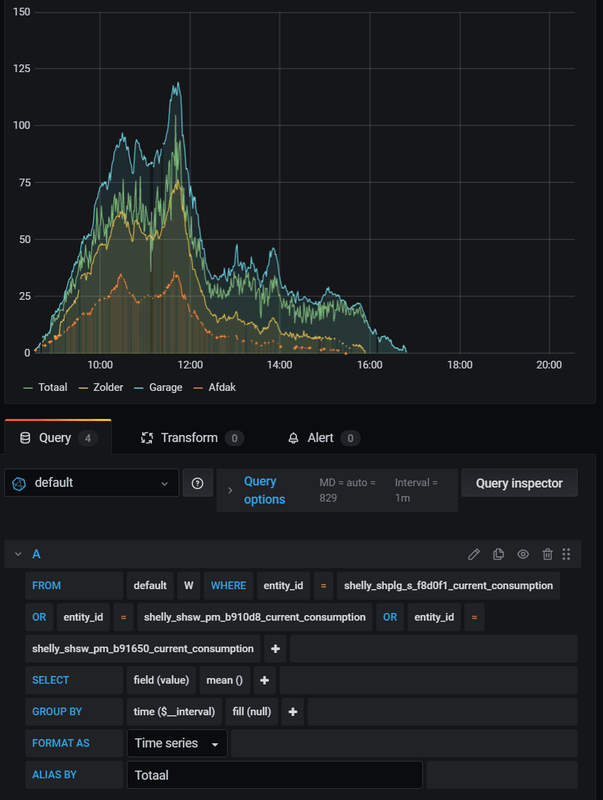Switch to the Transform tab
603x800 pixels.
click(x=189, y=438)
